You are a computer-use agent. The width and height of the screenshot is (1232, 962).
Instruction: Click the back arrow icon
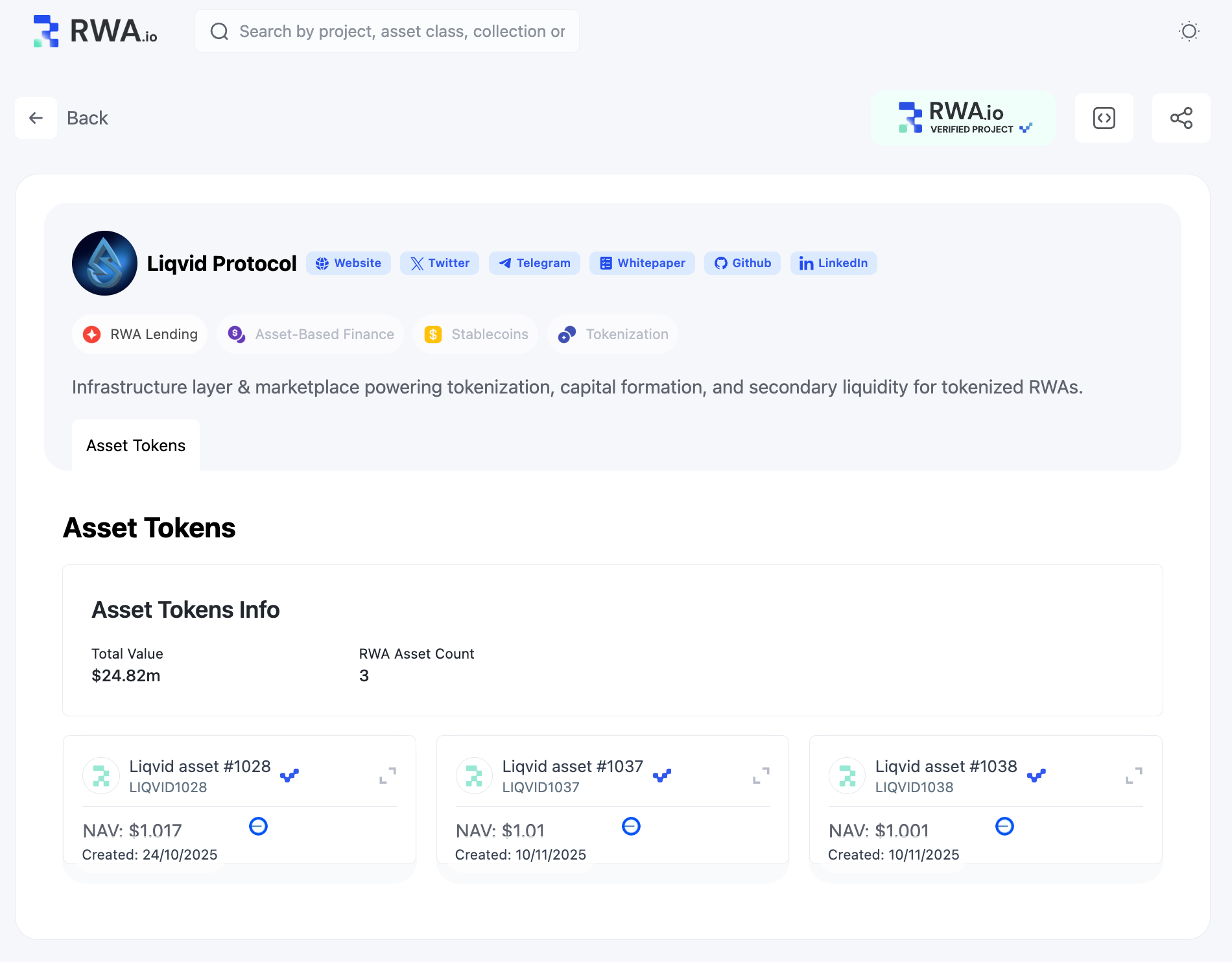click(x=36, y=118)
